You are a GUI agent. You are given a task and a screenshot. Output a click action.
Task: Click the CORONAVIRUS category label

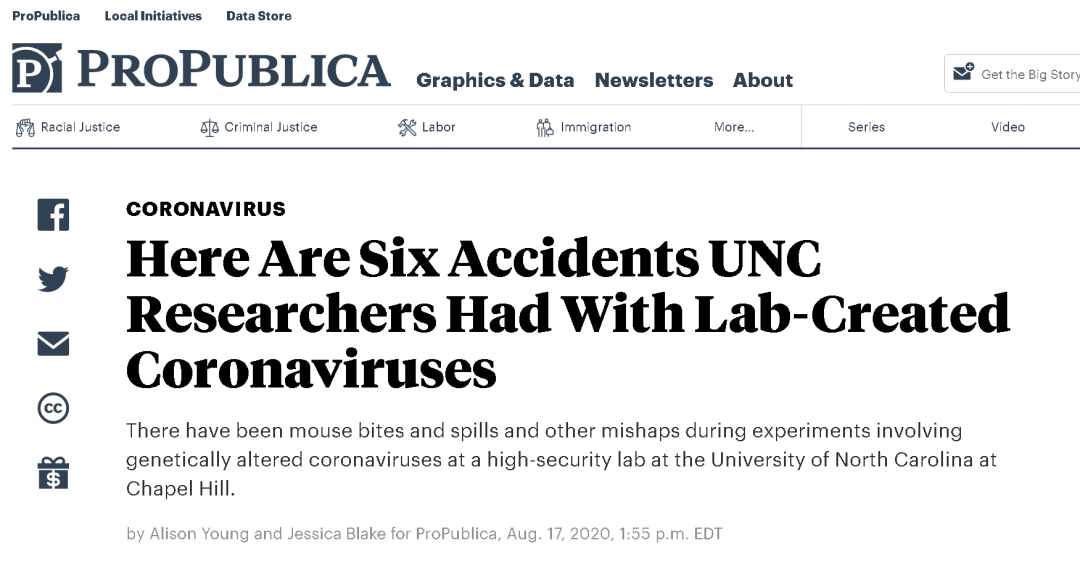tap(206, 209)
